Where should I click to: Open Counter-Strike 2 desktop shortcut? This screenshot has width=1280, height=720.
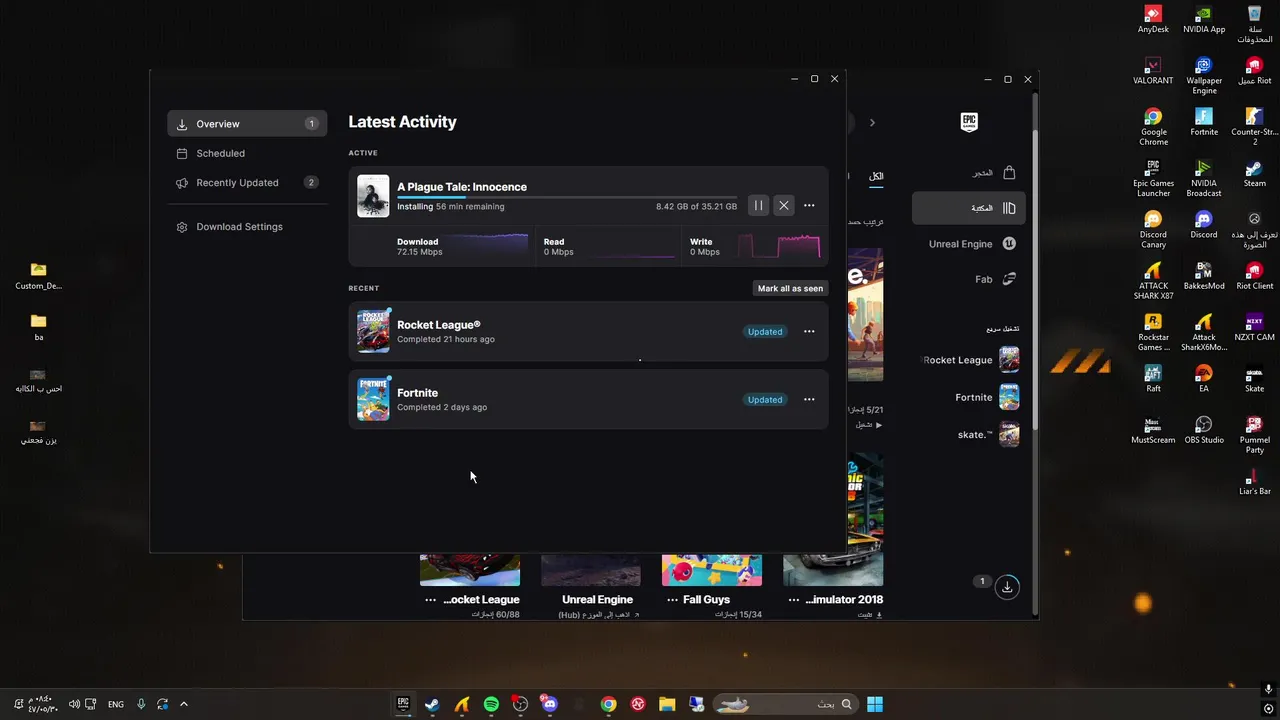pyautogui.click(x=1254, y=126)
